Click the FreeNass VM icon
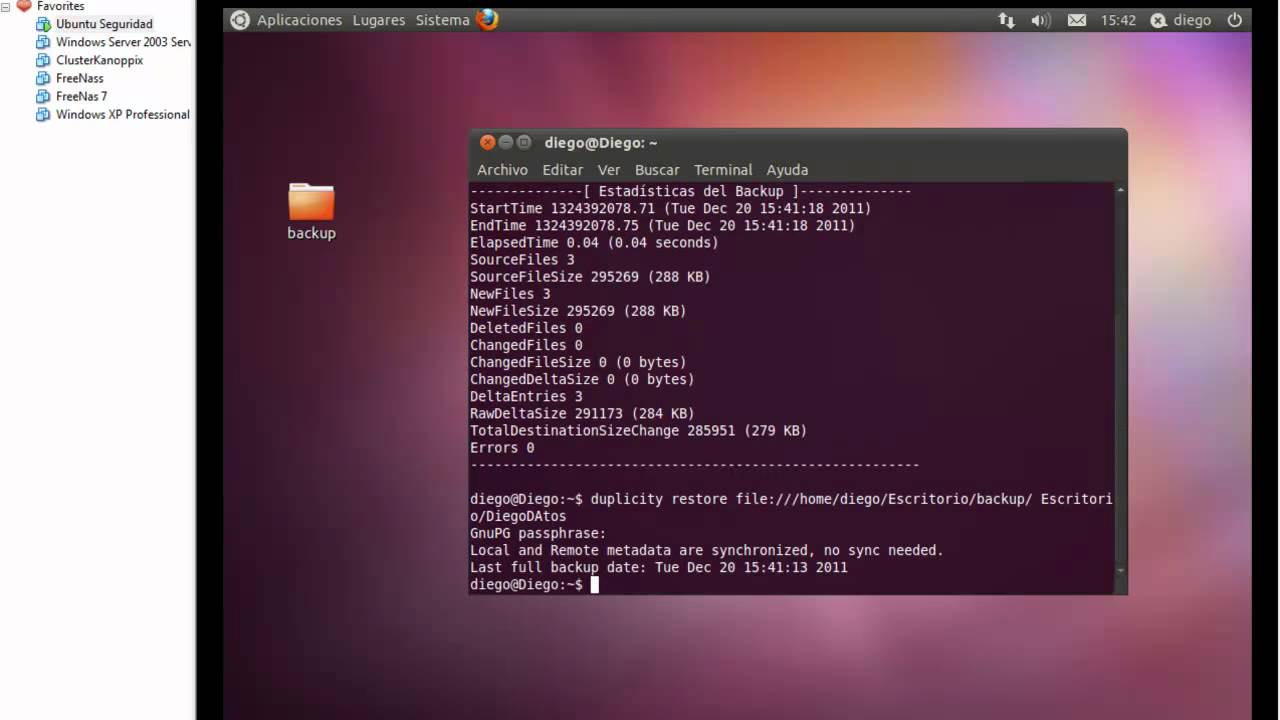Viewport: 1280px width, 720px height. click(43, 78)
